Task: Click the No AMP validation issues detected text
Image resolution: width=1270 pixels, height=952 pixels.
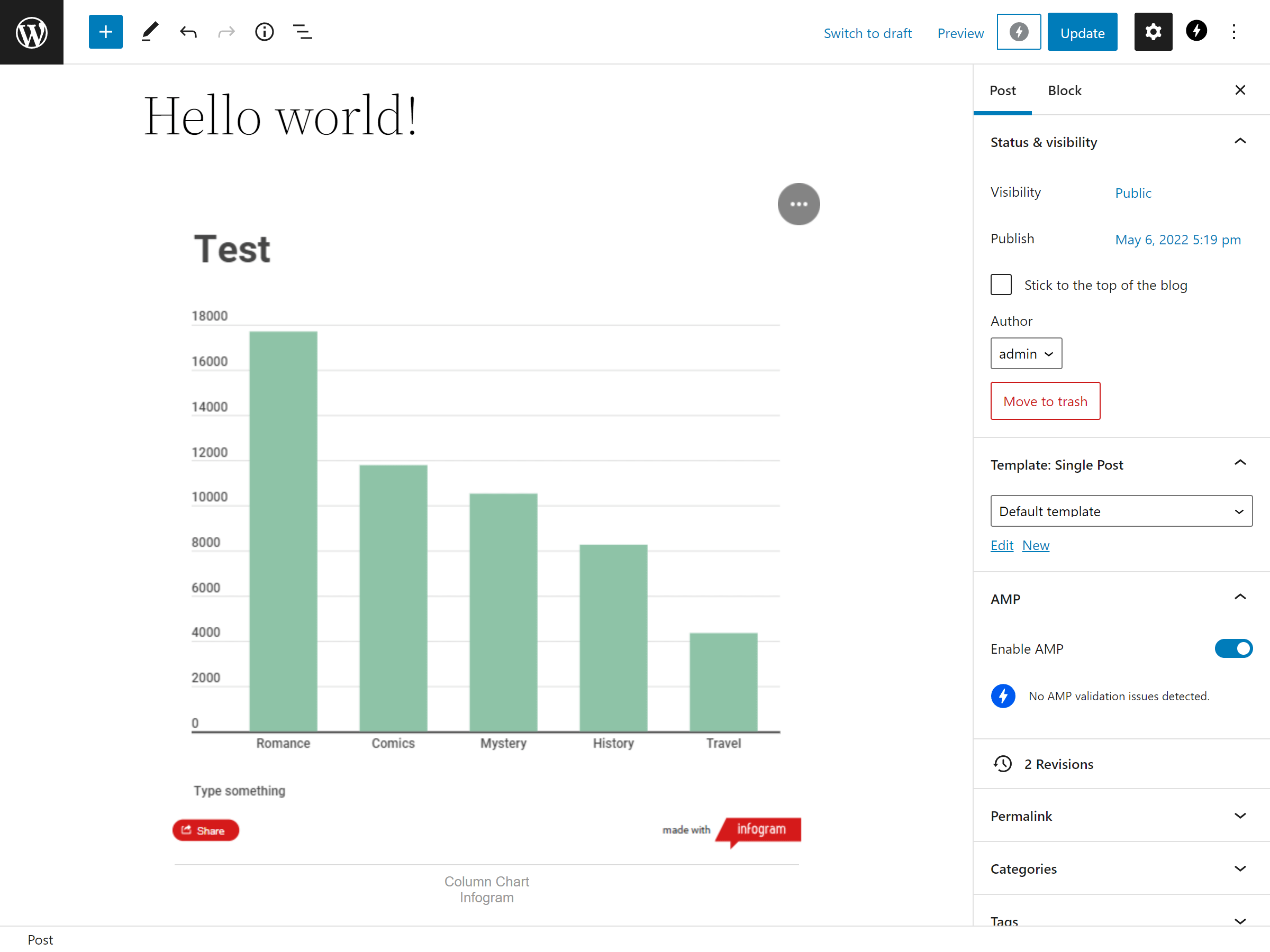Action: point(1119,696)
